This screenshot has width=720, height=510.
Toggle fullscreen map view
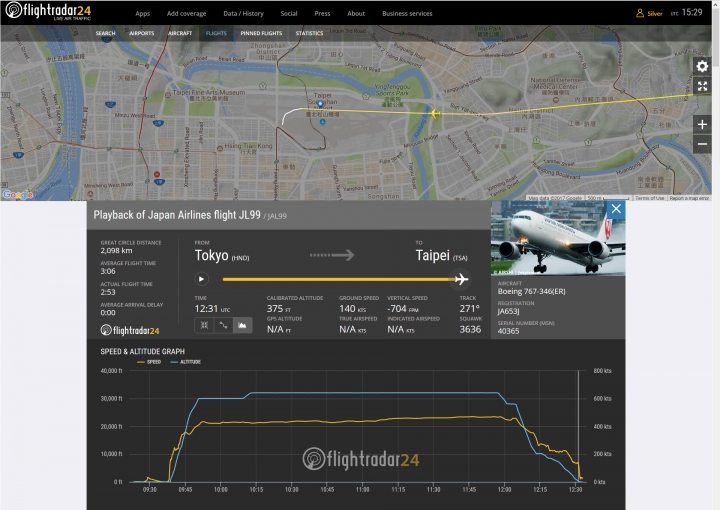702,86
